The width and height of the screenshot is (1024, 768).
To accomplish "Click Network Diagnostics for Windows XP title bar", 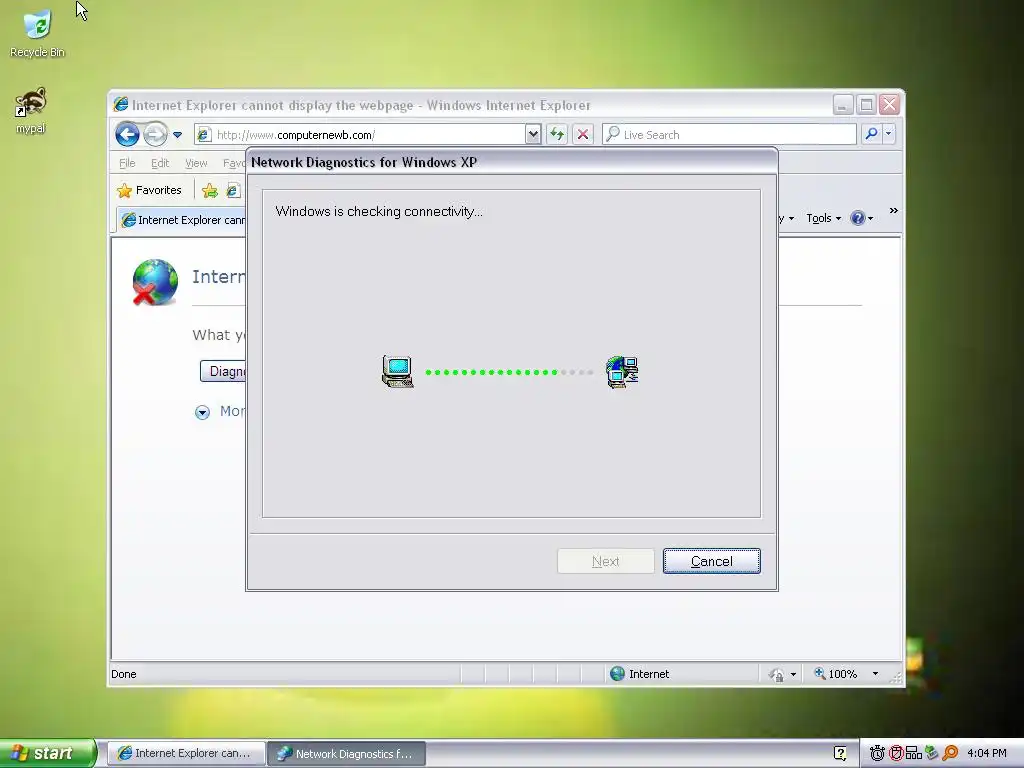I will tap(512, 162).
